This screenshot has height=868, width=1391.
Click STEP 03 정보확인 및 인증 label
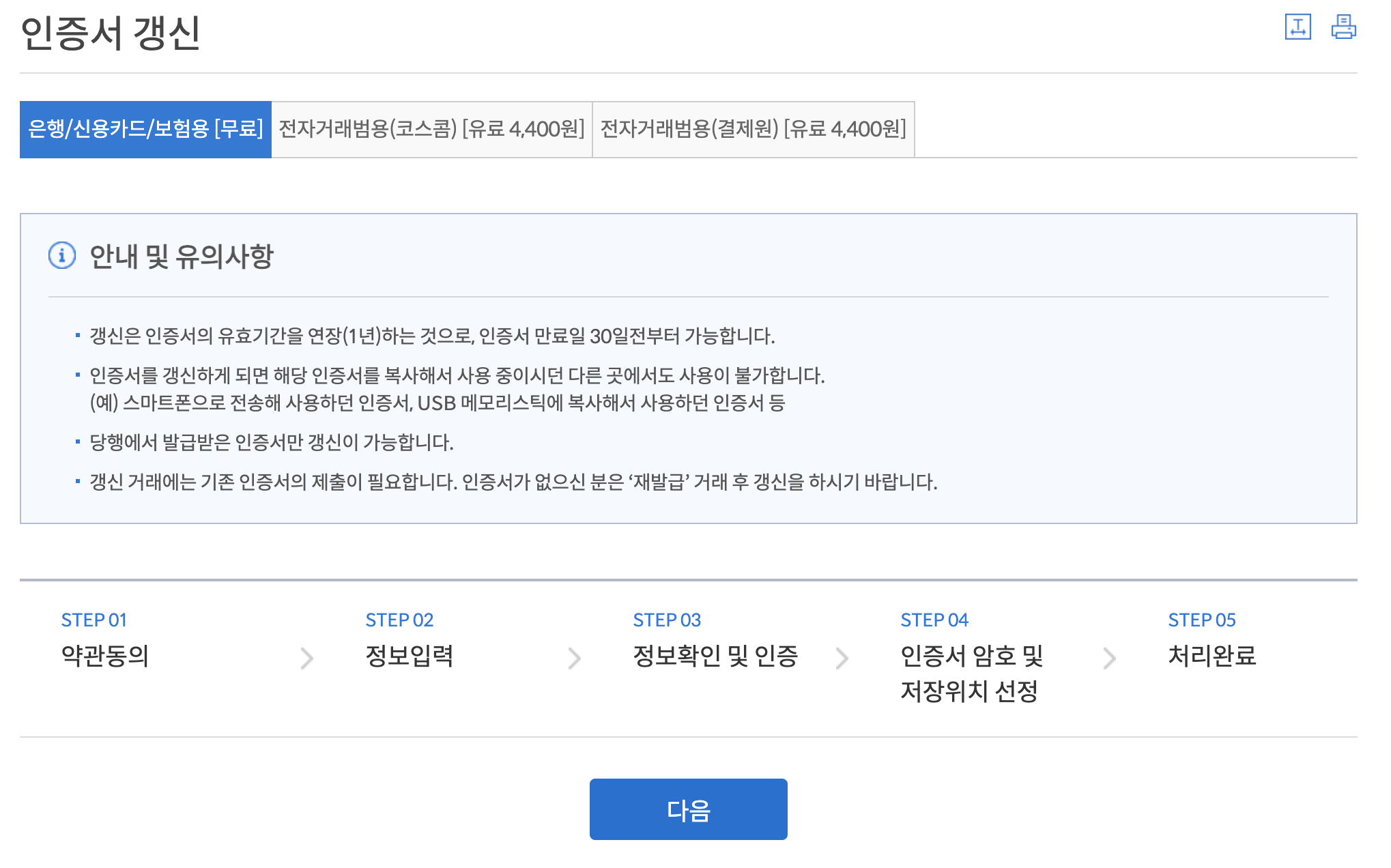[x=715, y=655]
